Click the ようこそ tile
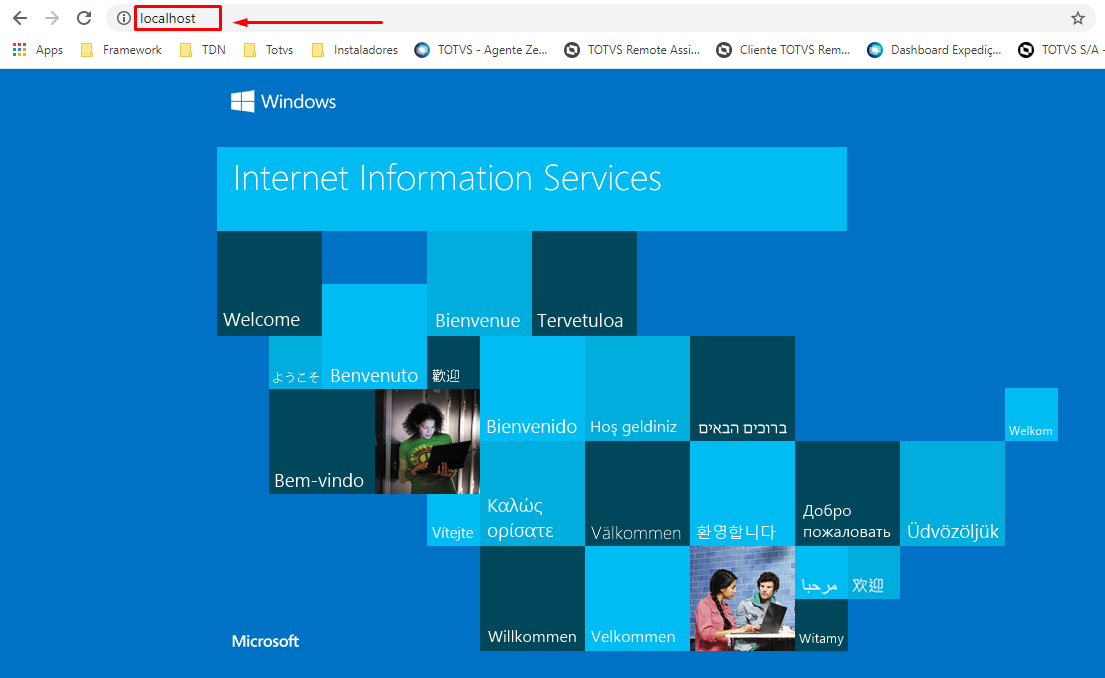Screen dimensions: 1105x678 coord(295,362)
